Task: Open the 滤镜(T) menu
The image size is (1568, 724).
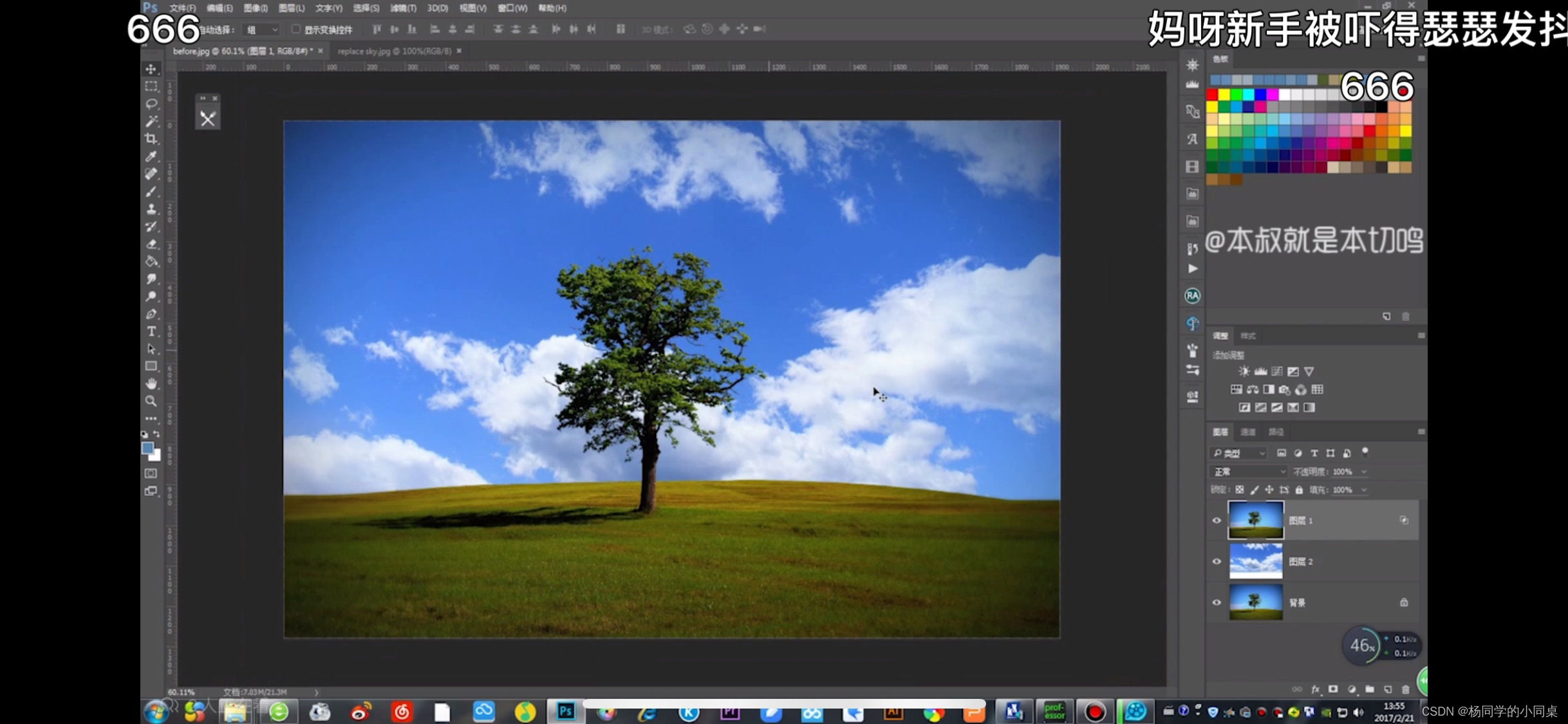Action: tap(403, 8)
